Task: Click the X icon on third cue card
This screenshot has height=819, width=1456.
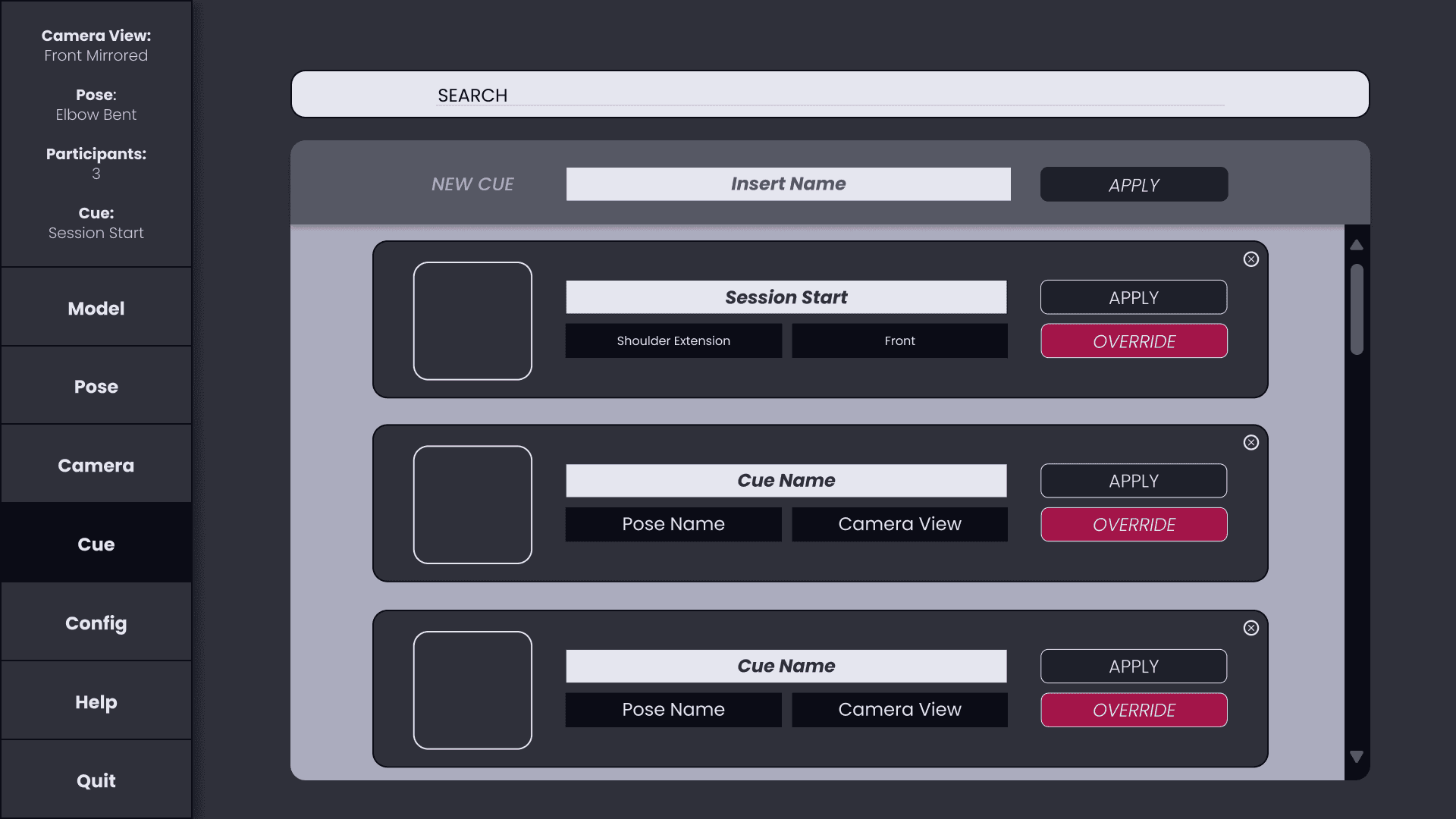Action: coord(1251,628)
